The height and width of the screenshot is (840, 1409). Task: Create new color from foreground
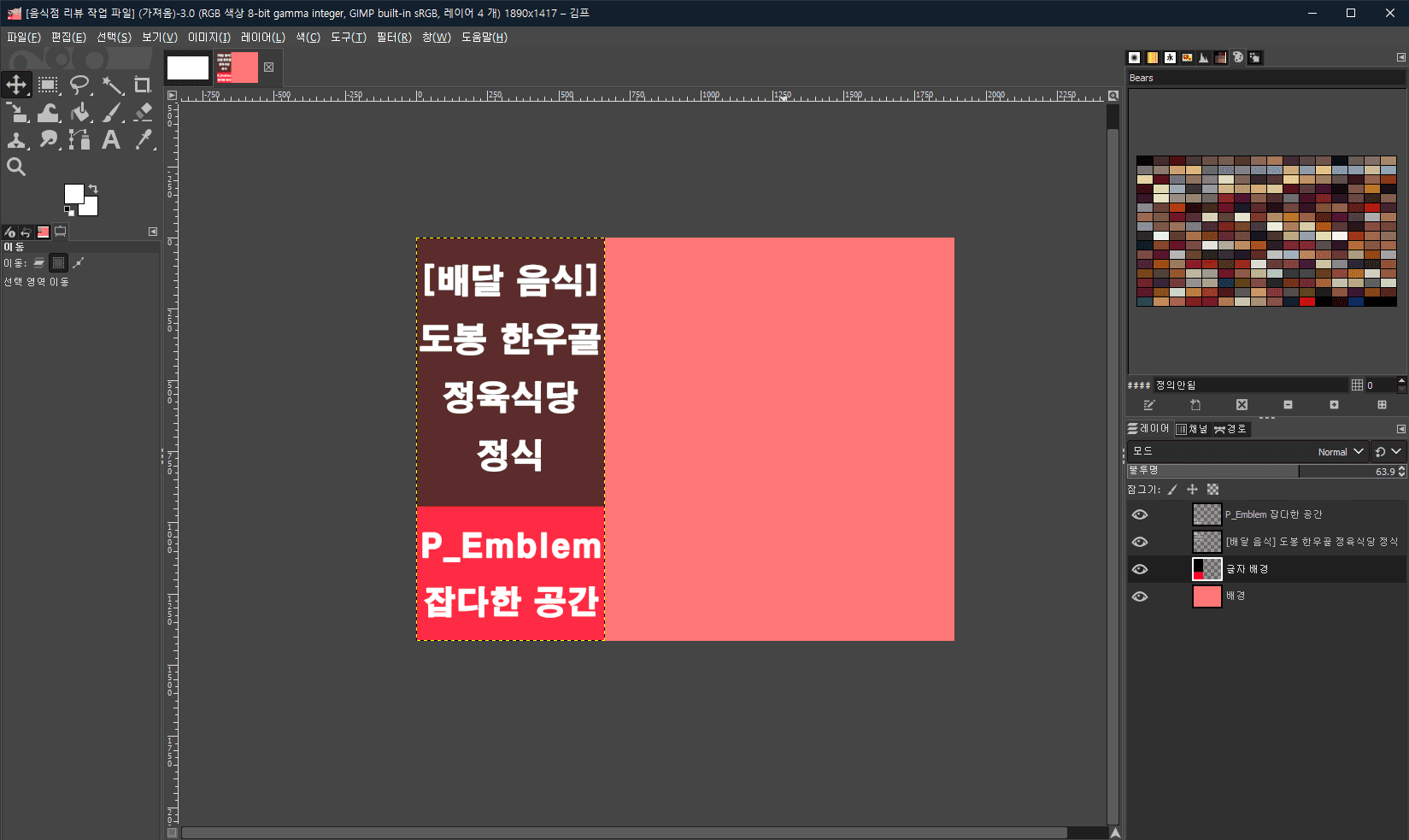point(1195,405)
